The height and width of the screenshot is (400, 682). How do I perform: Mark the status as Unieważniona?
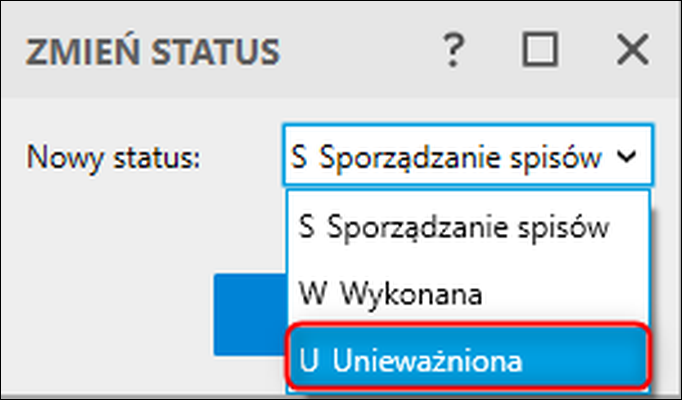pos(467,360)
